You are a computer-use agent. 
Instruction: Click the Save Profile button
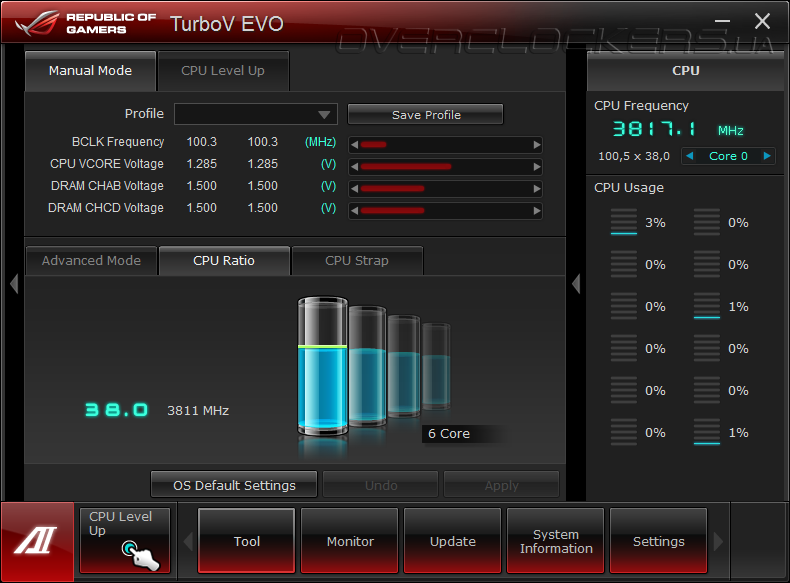point(426,114)
